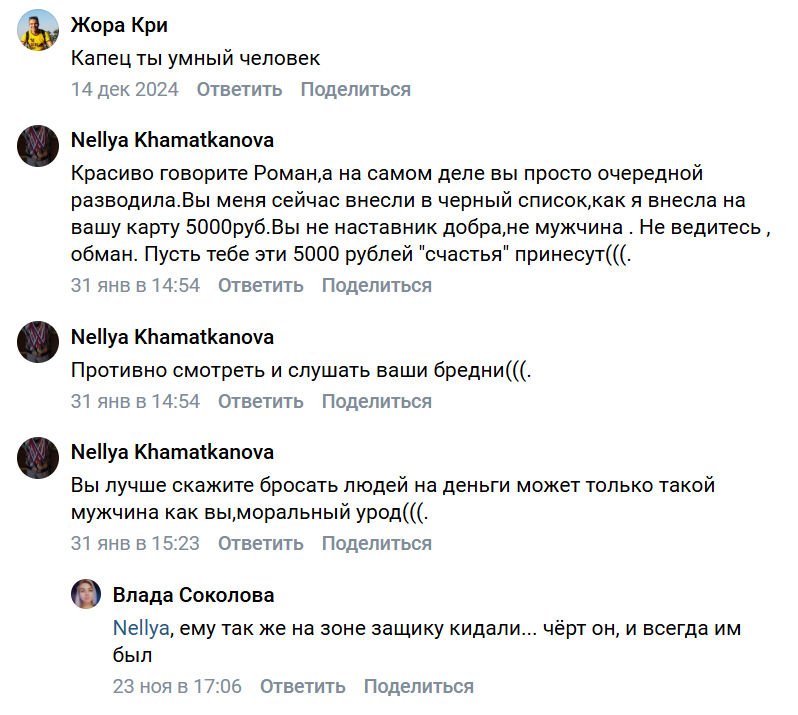Open Влада Соколова profile name link
The height and width of the screenshot is (715, 798).
coord(193,595)
